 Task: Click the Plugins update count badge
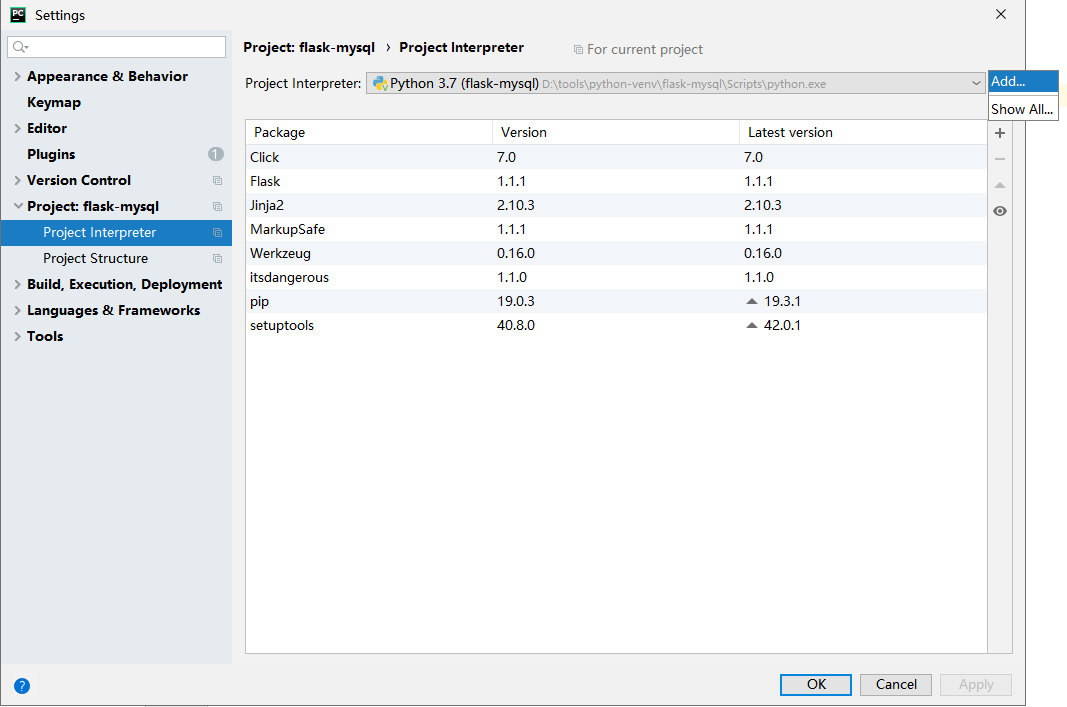(x=216, y=154)
